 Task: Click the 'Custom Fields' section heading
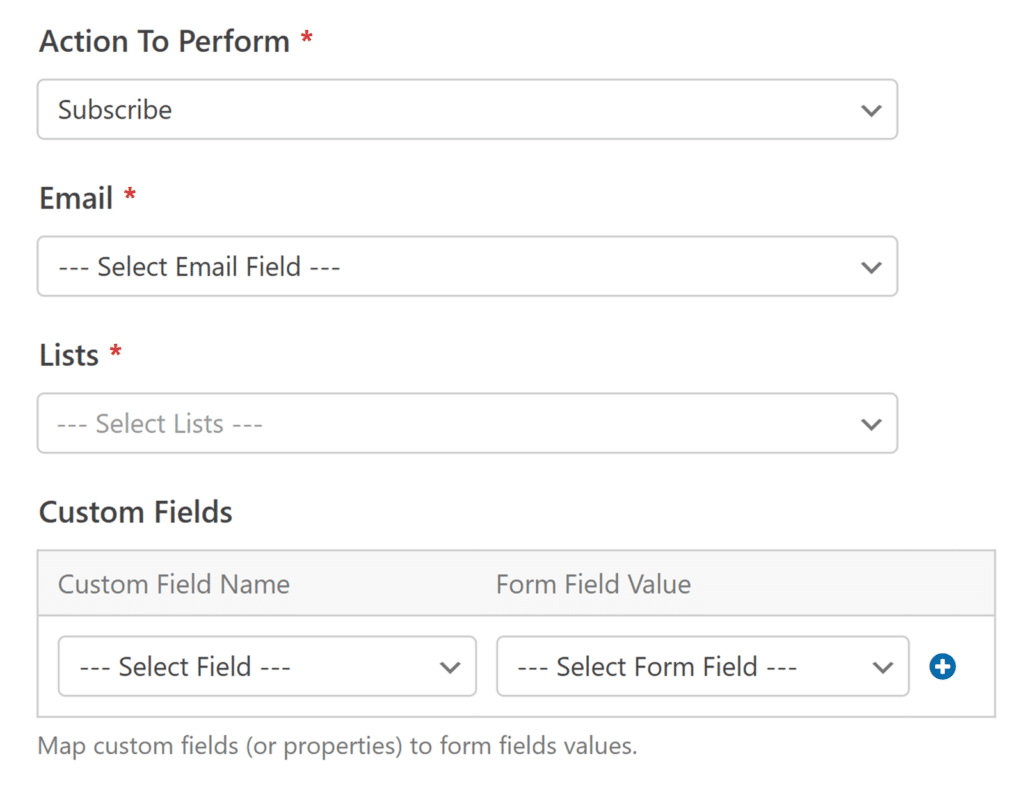(136, 513)
